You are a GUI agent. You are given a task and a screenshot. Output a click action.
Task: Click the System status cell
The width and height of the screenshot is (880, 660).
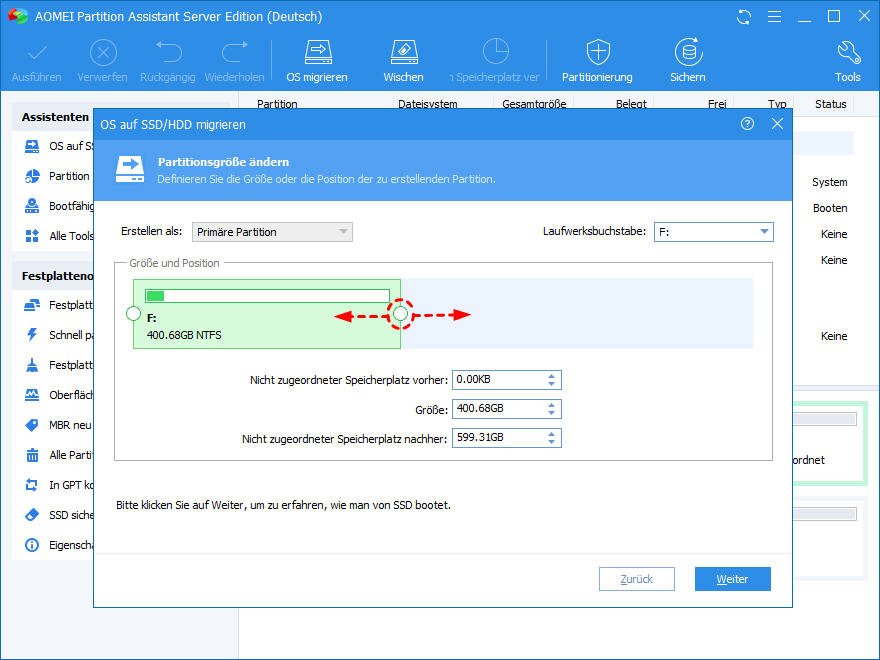tap(829, 182)
